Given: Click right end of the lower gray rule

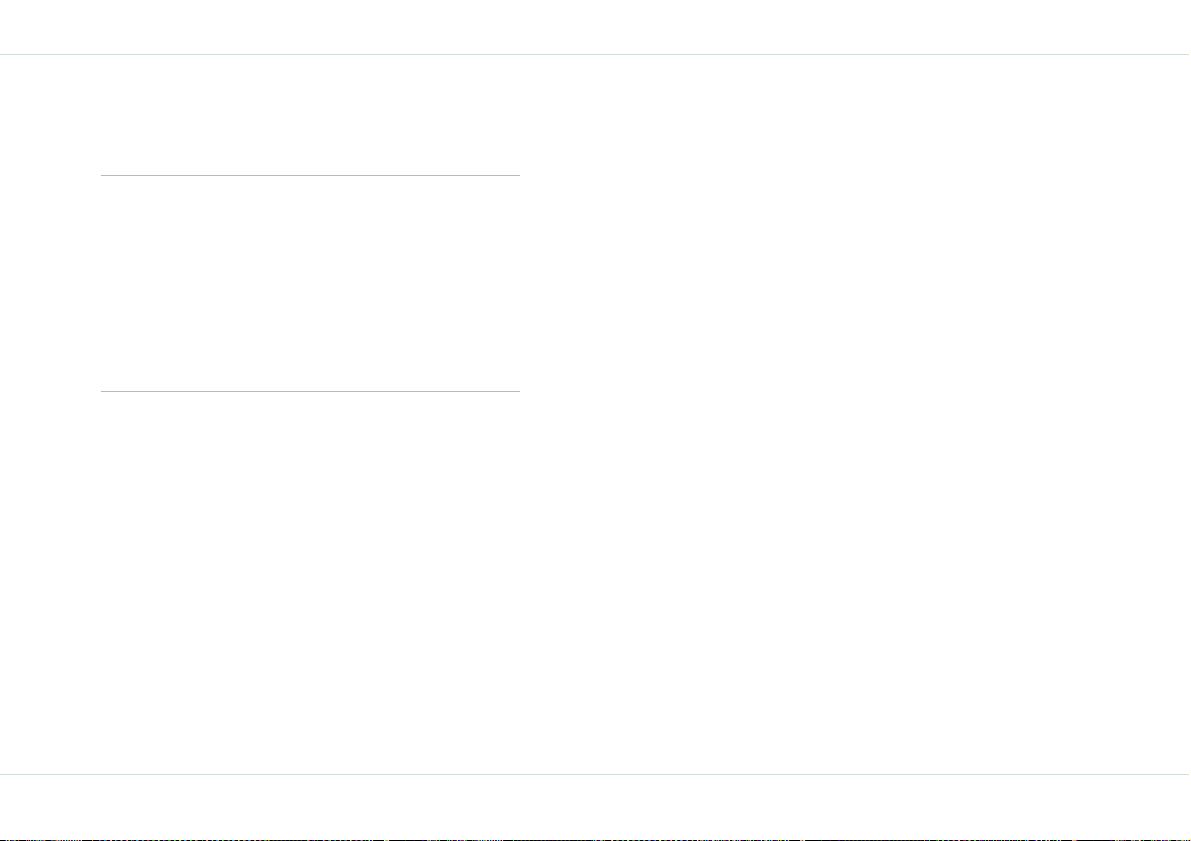Looking at the screenshot, I should tap(517, 392).
